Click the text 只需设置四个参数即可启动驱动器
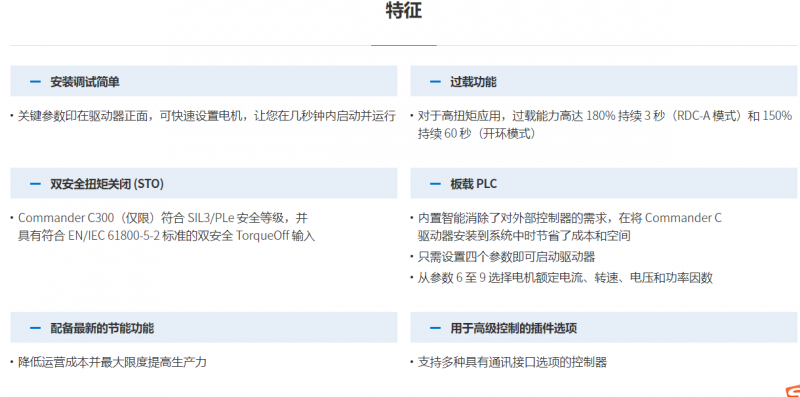Image resolution: width=800 pixels, height=397 pixels. point(507,257)
